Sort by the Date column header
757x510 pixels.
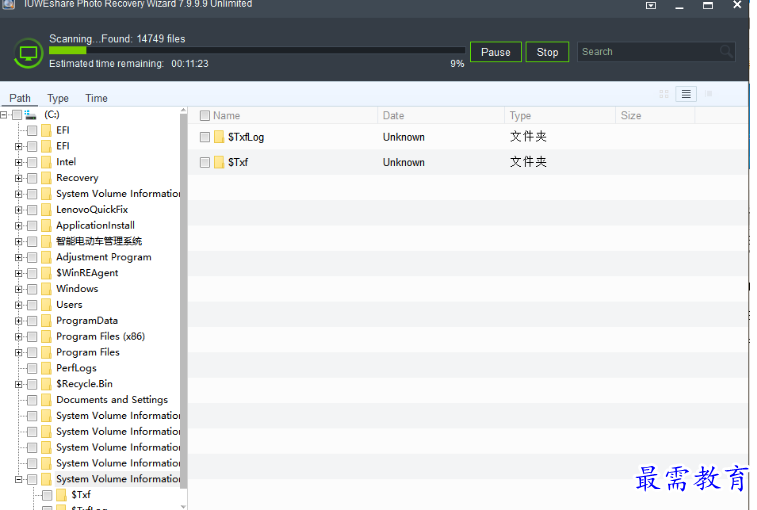pyautogui.click(x=393, y=115)
